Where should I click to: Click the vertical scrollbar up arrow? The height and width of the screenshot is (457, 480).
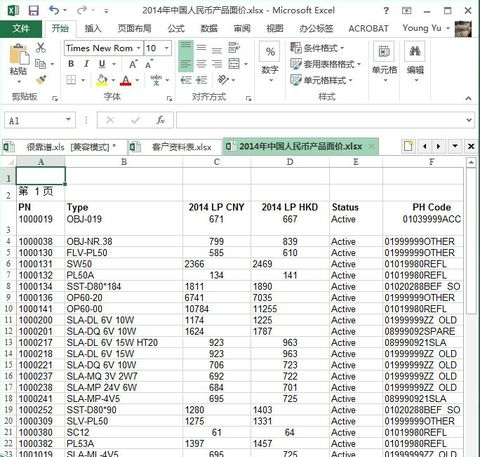click(471, 163)
